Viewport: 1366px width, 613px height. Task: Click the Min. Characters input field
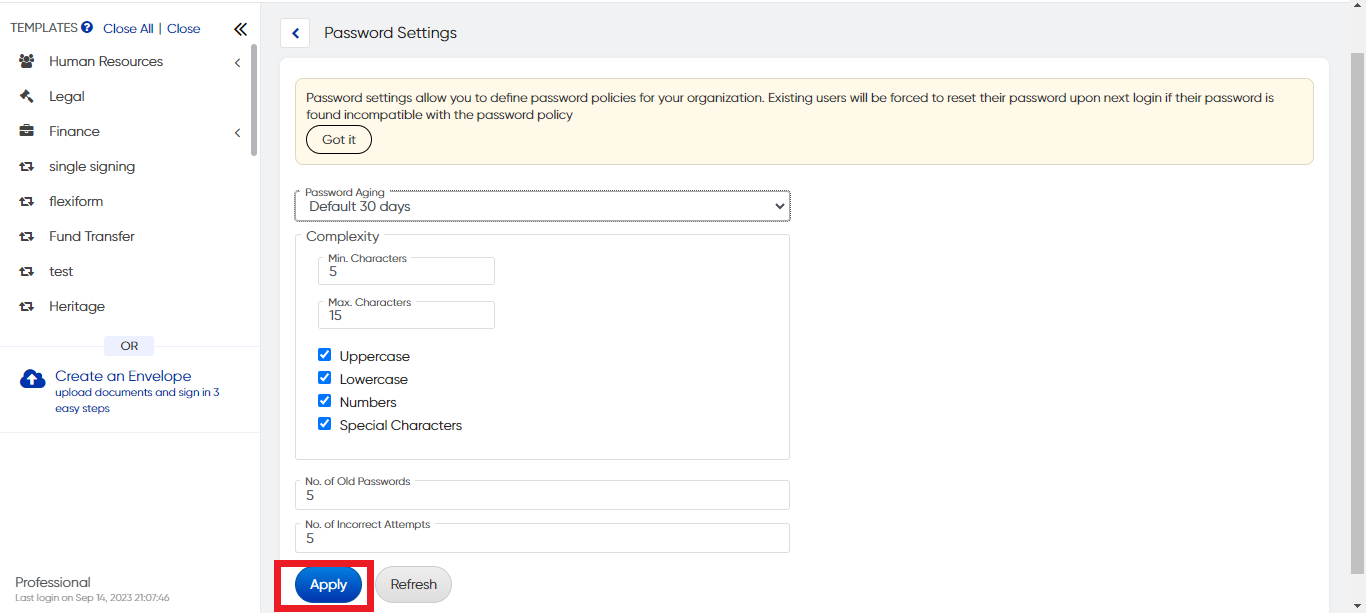pos(406,272)
